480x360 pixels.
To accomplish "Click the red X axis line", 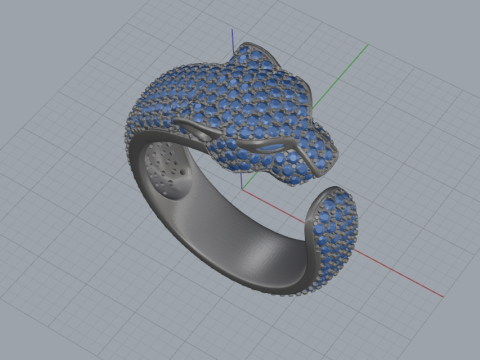I will coord(343,243).
